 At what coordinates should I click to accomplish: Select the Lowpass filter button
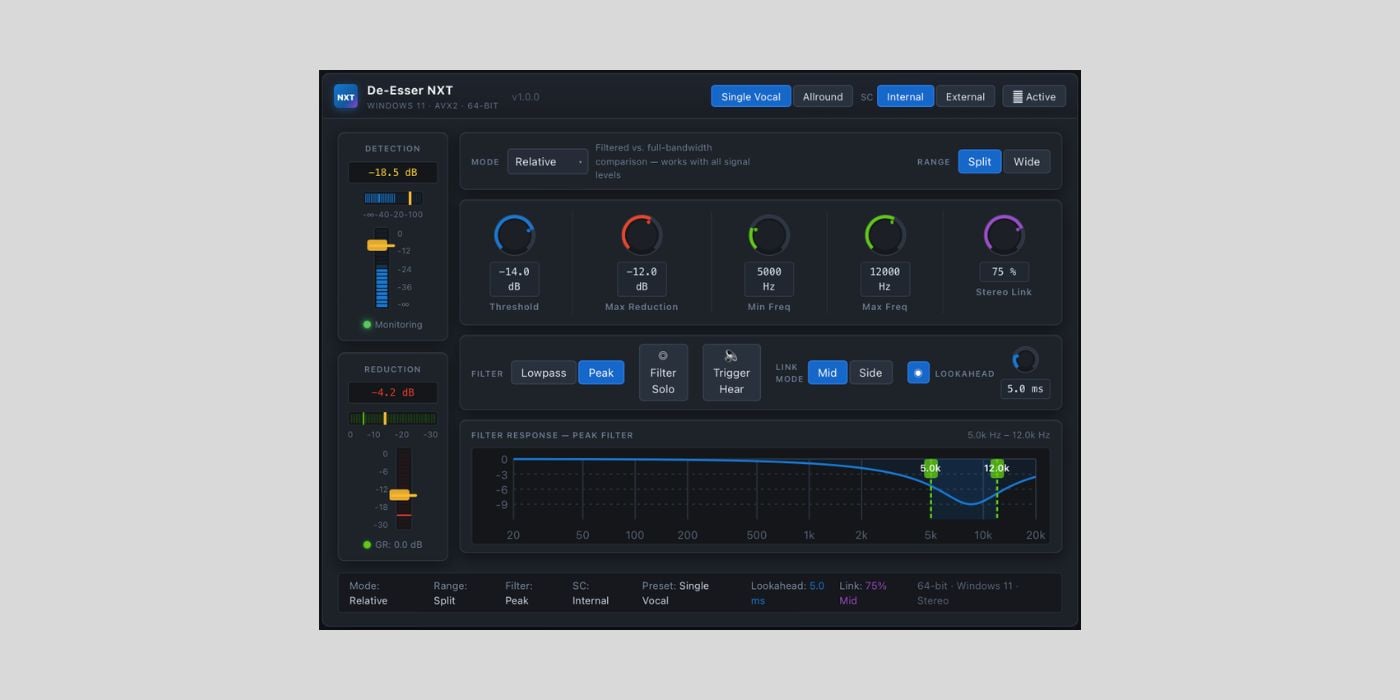(x=543, y=372)
